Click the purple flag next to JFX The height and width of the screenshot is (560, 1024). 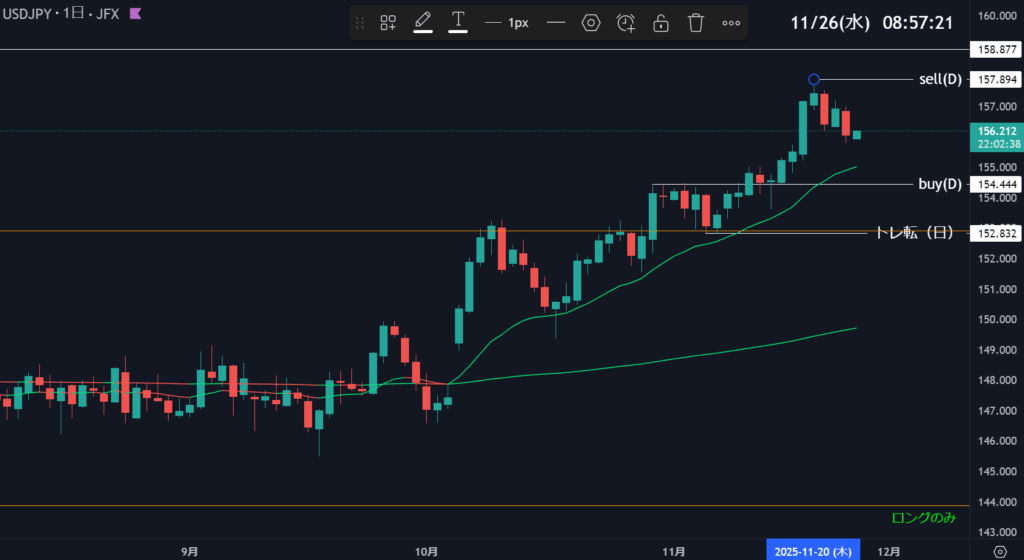click(135, 14)
